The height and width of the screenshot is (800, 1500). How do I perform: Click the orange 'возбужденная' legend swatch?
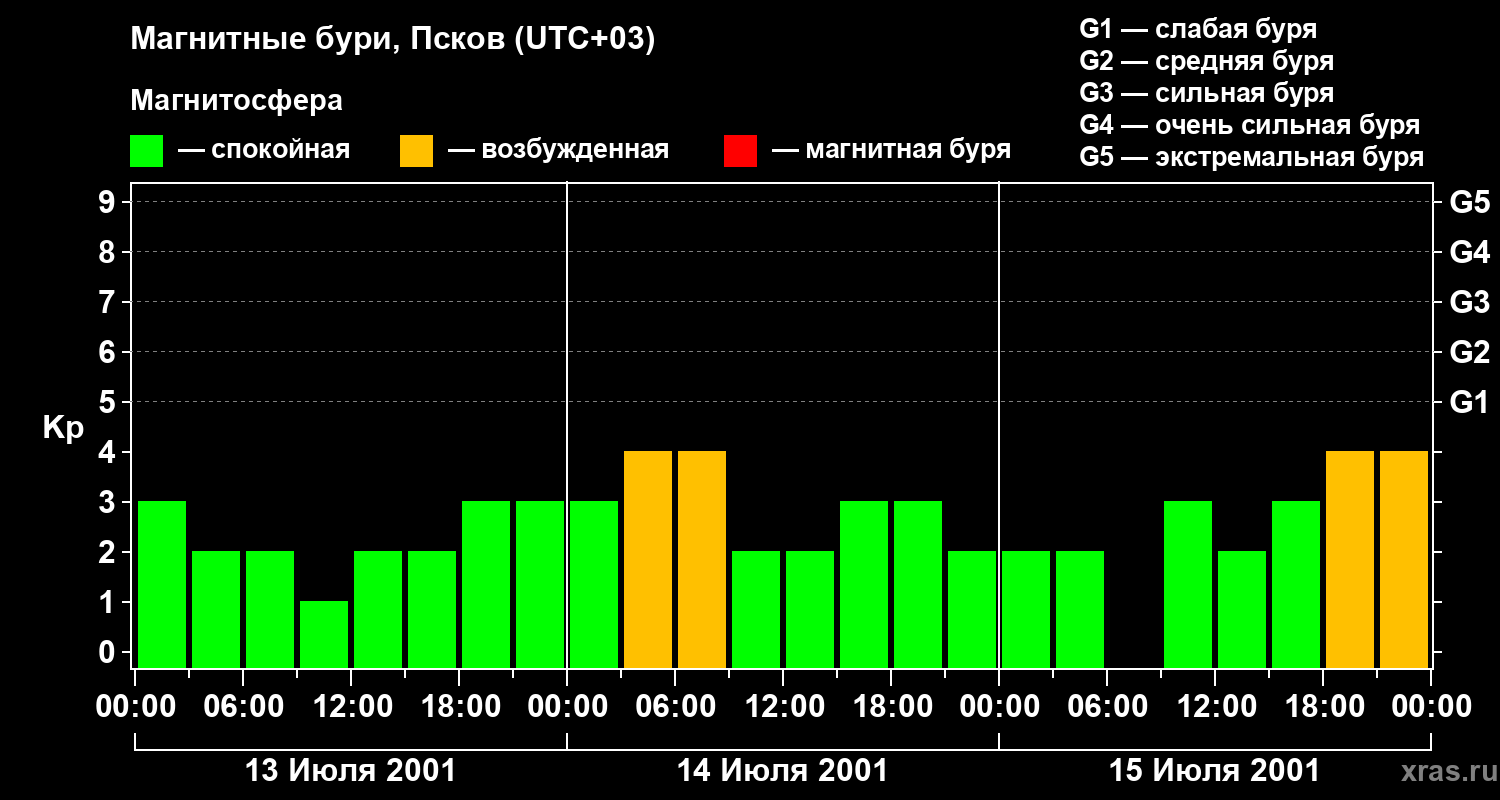click(x=416, y=150)
